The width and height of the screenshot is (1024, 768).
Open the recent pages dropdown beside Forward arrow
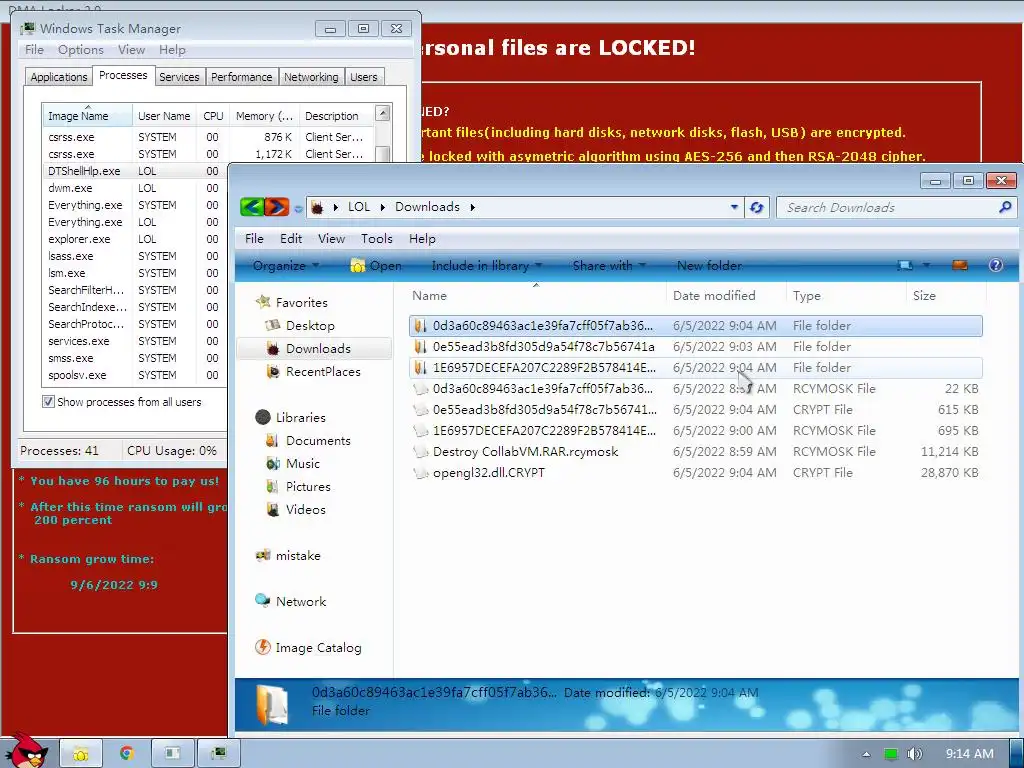coord(298,209)
